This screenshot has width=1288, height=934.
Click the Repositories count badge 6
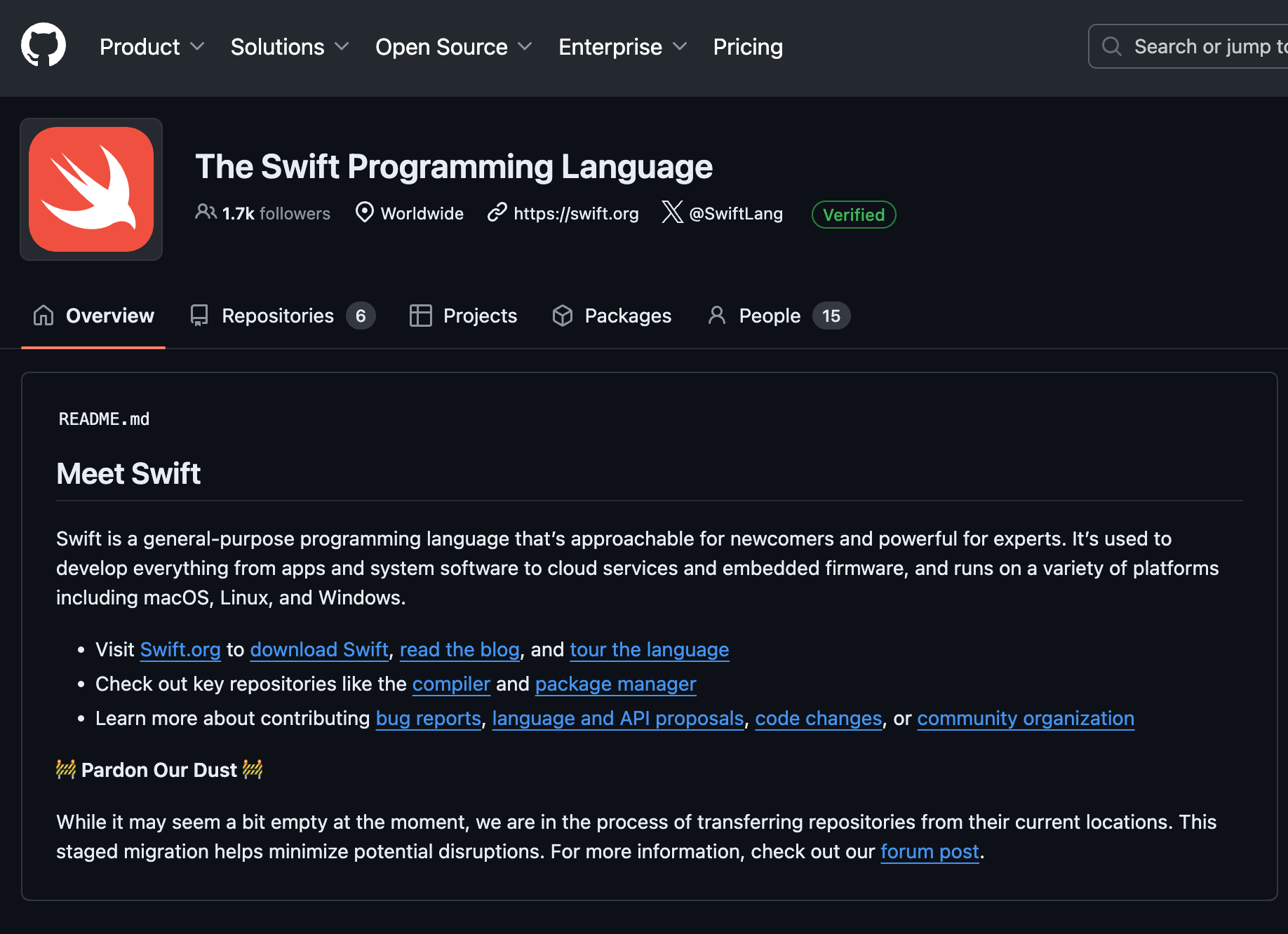pyautogui.click(x=361, y=316)
